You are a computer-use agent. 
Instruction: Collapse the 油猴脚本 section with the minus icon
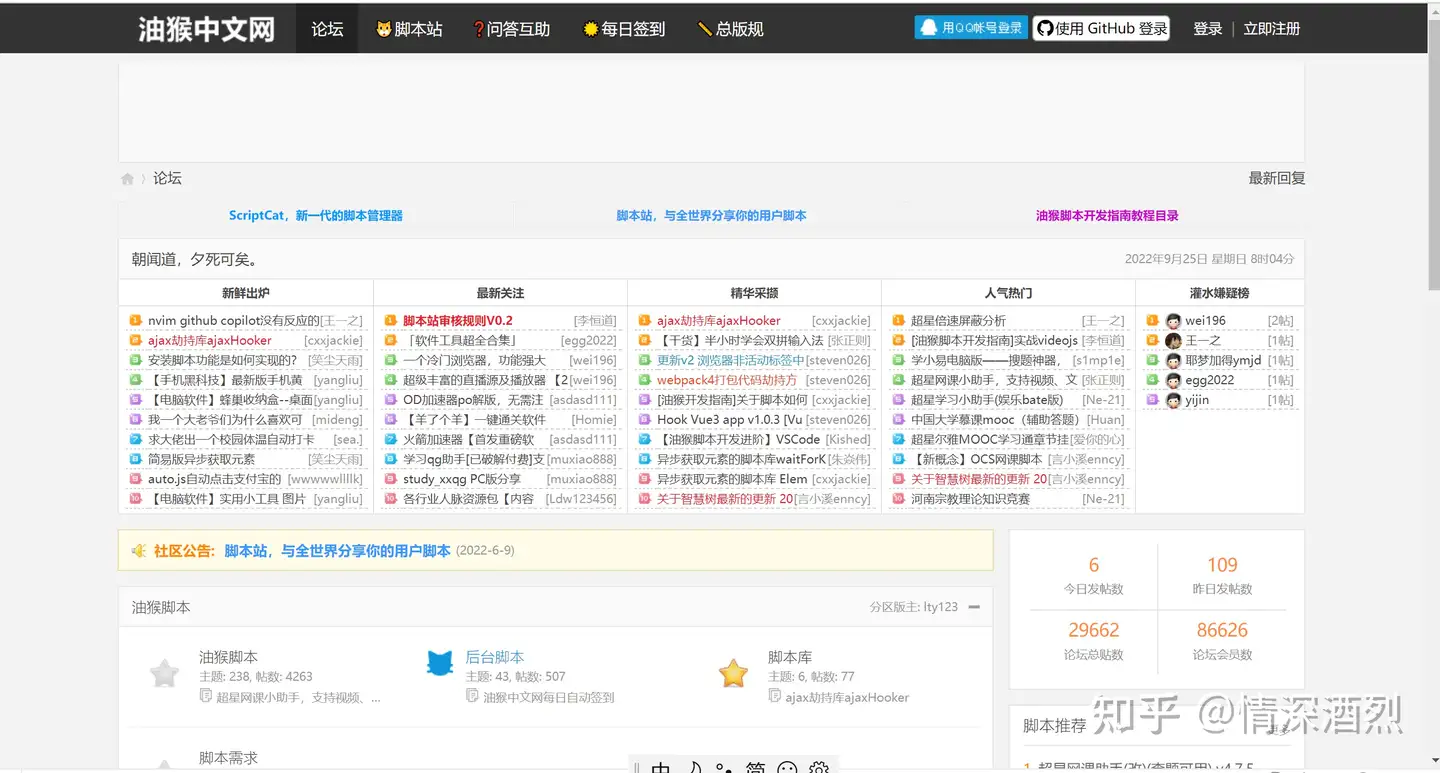click(974, 607)
